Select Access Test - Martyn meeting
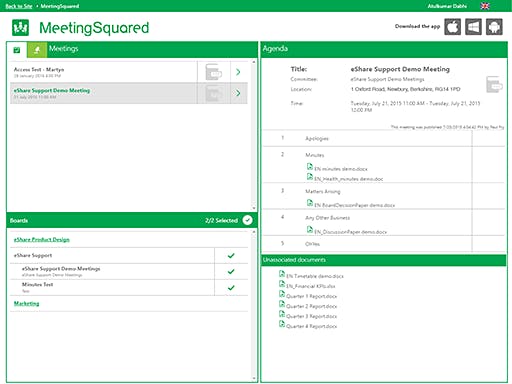 (x=104, y=72)
